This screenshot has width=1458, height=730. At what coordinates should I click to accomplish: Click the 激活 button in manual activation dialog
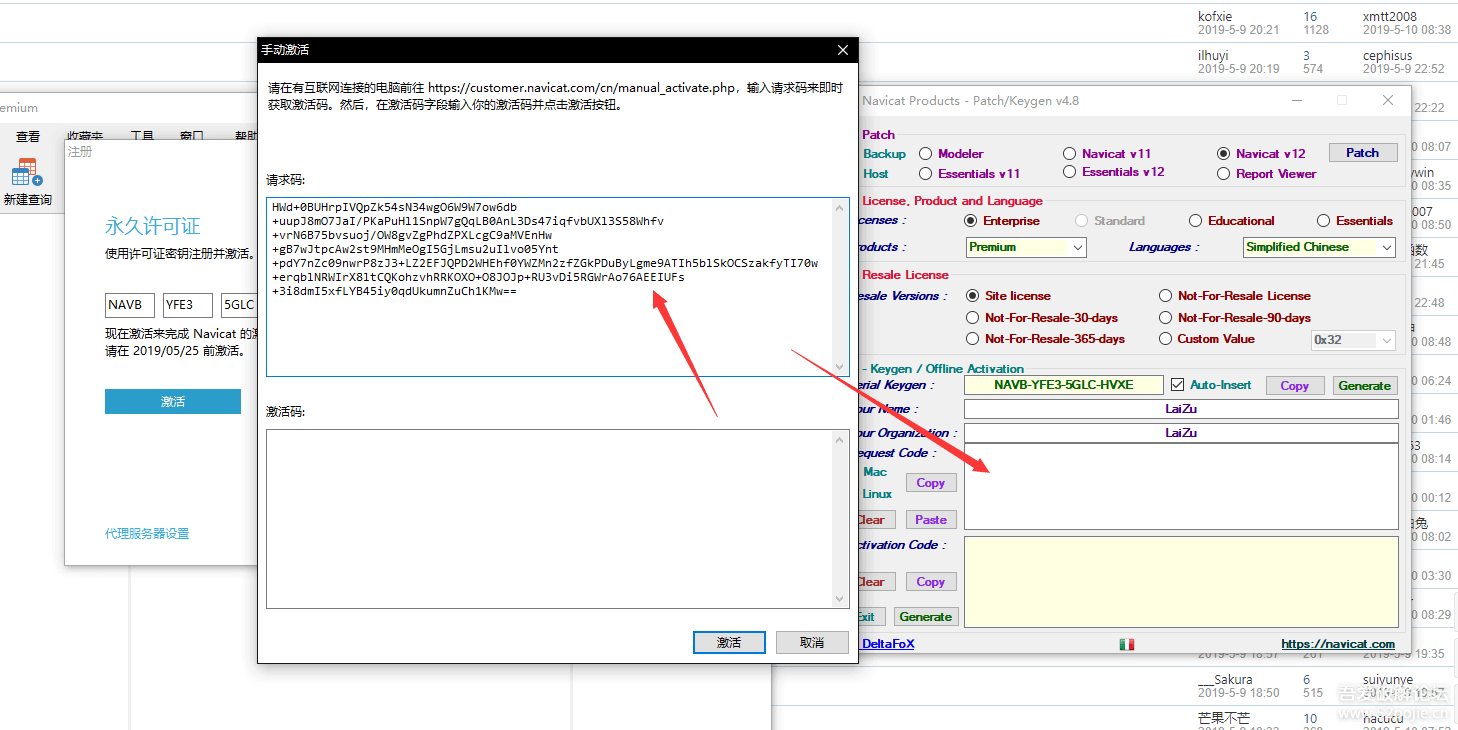pyautogui.click(x=729, y=643)
